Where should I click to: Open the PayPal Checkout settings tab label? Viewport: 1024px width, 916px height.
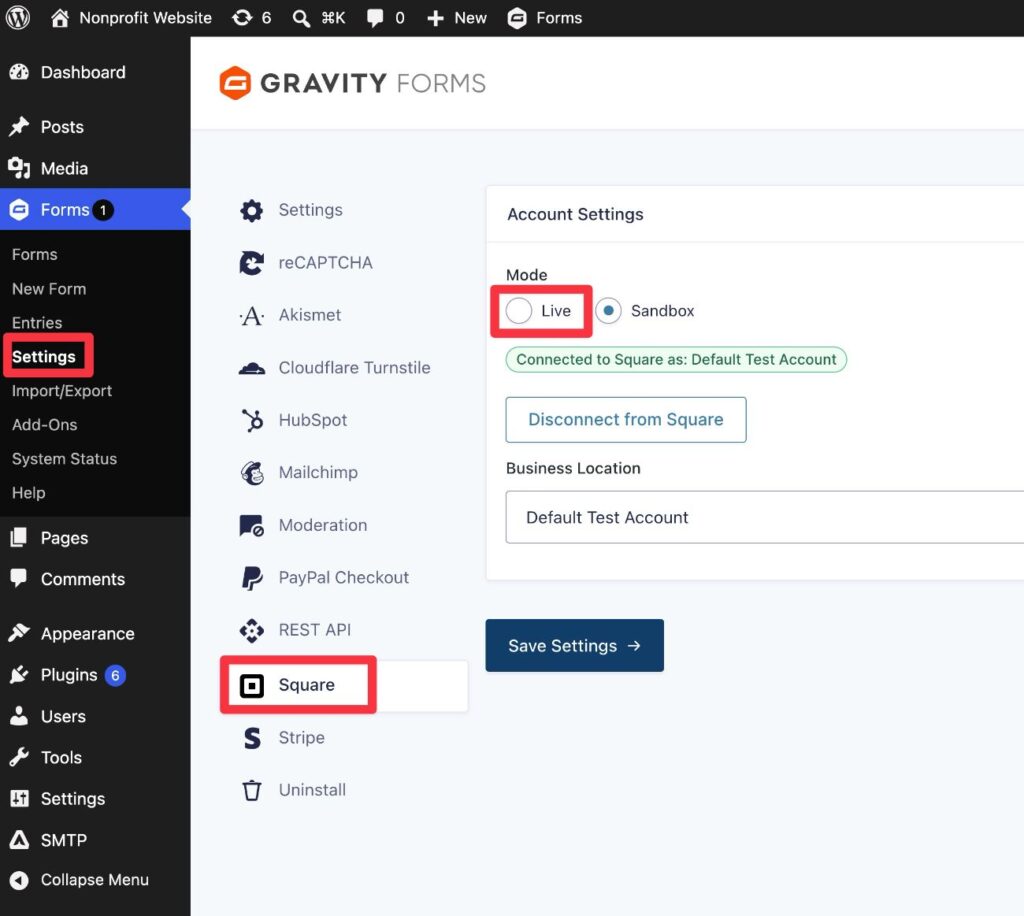[x=344, y=577]
